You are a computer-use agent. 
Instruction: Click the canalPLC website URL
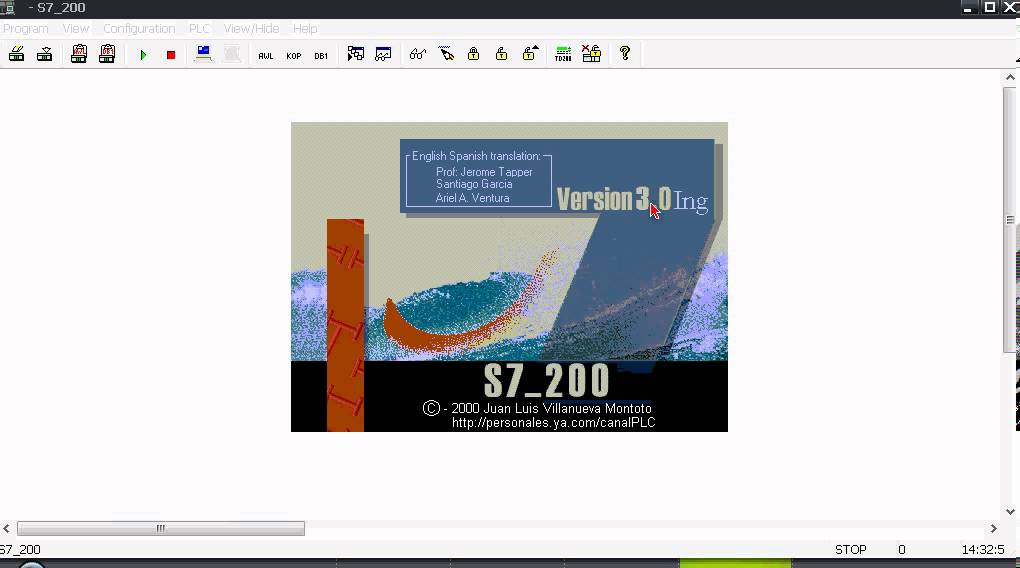point(554,422)
